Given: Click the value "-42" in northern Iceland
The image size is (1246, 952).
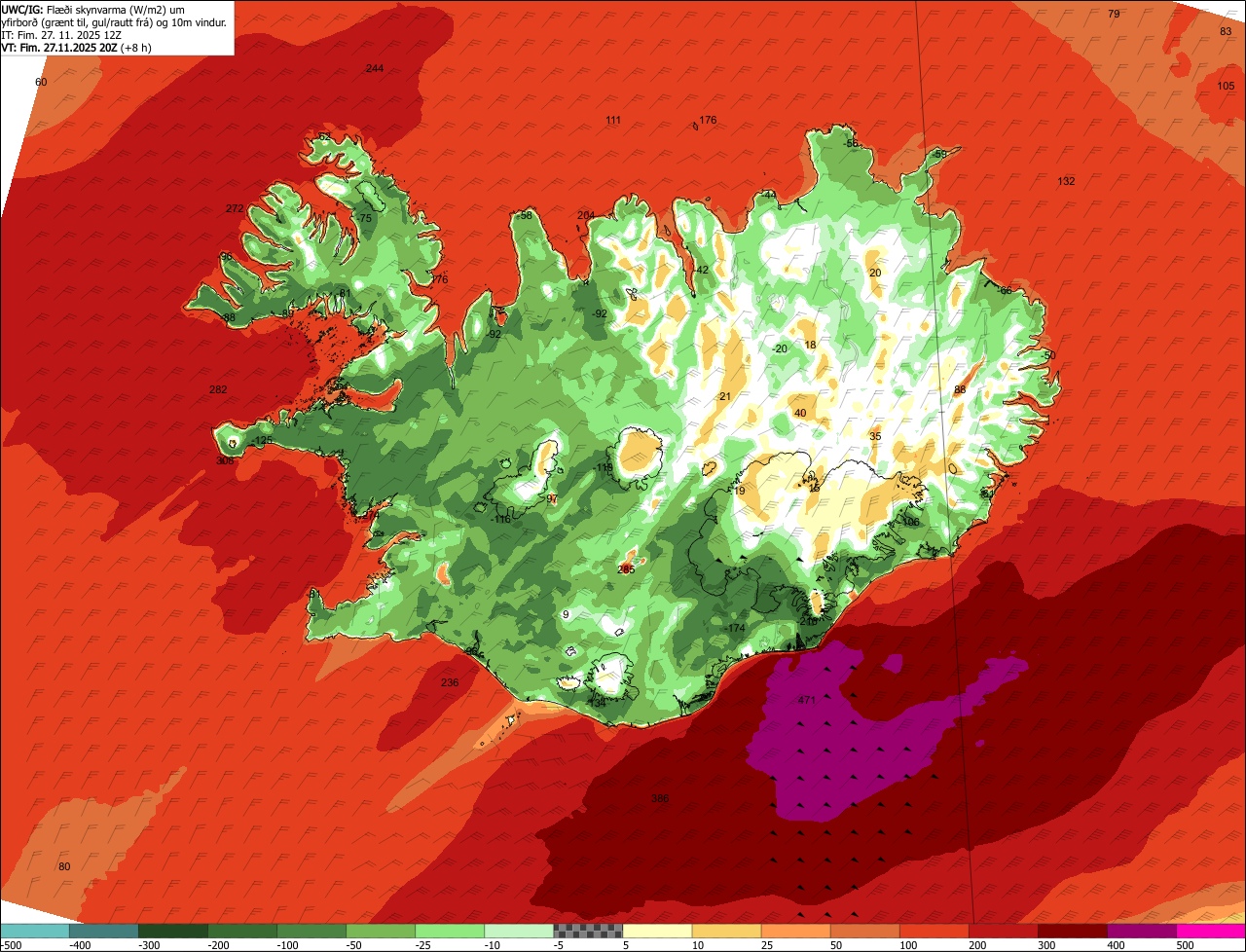Looking at the screenshot, I should click(x=700, y=271).
